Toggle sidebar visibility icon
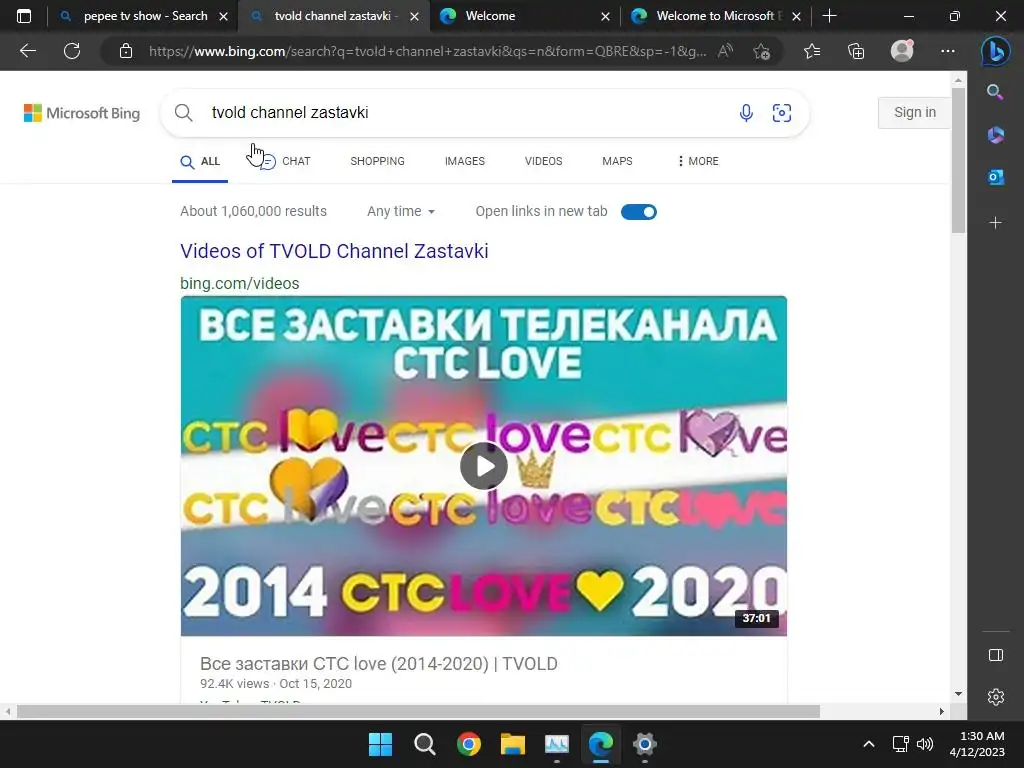This screenshot has width=1024, height=768. coord(995,655)
